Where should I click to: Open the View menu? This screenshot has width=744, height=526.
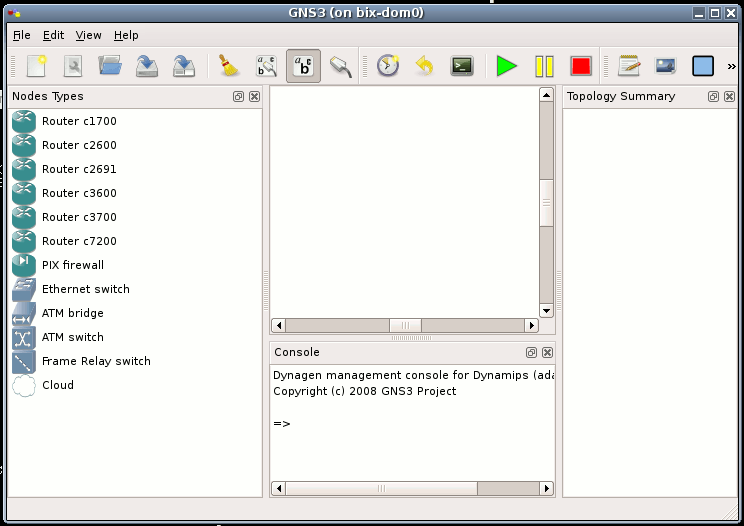pos(88,35)
